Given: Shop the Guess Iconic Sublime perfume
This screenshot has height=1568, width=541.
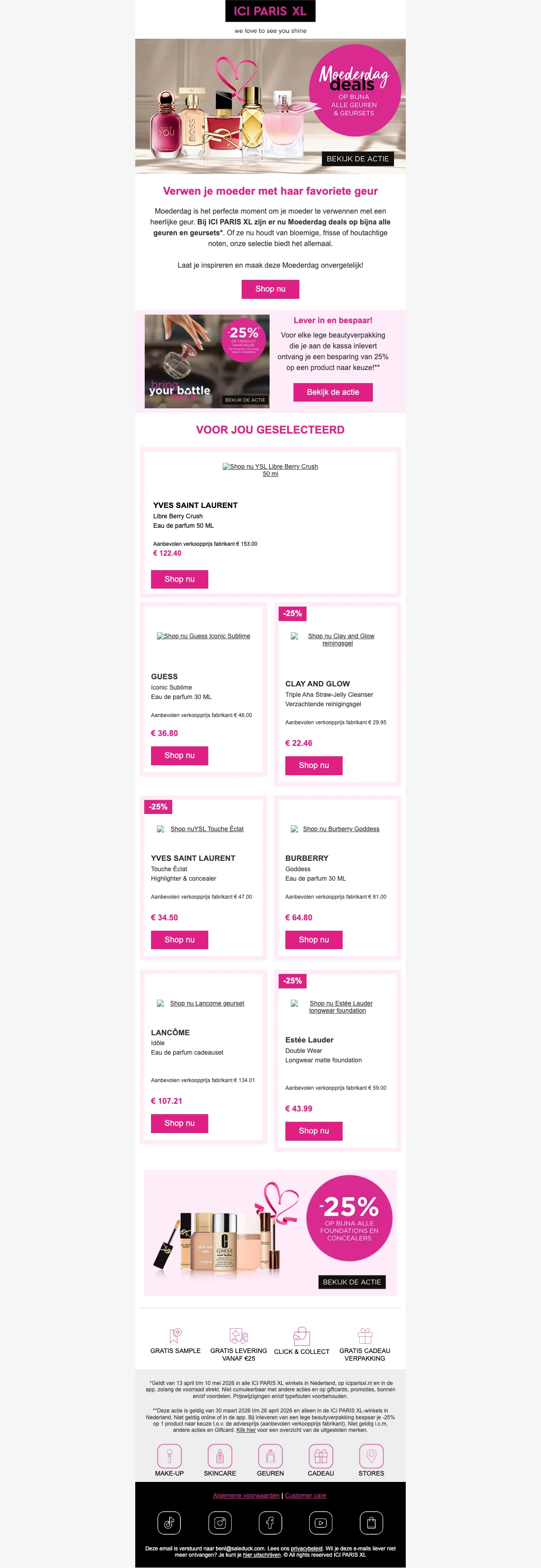Looking at the screenshot, I should point(179,755).
